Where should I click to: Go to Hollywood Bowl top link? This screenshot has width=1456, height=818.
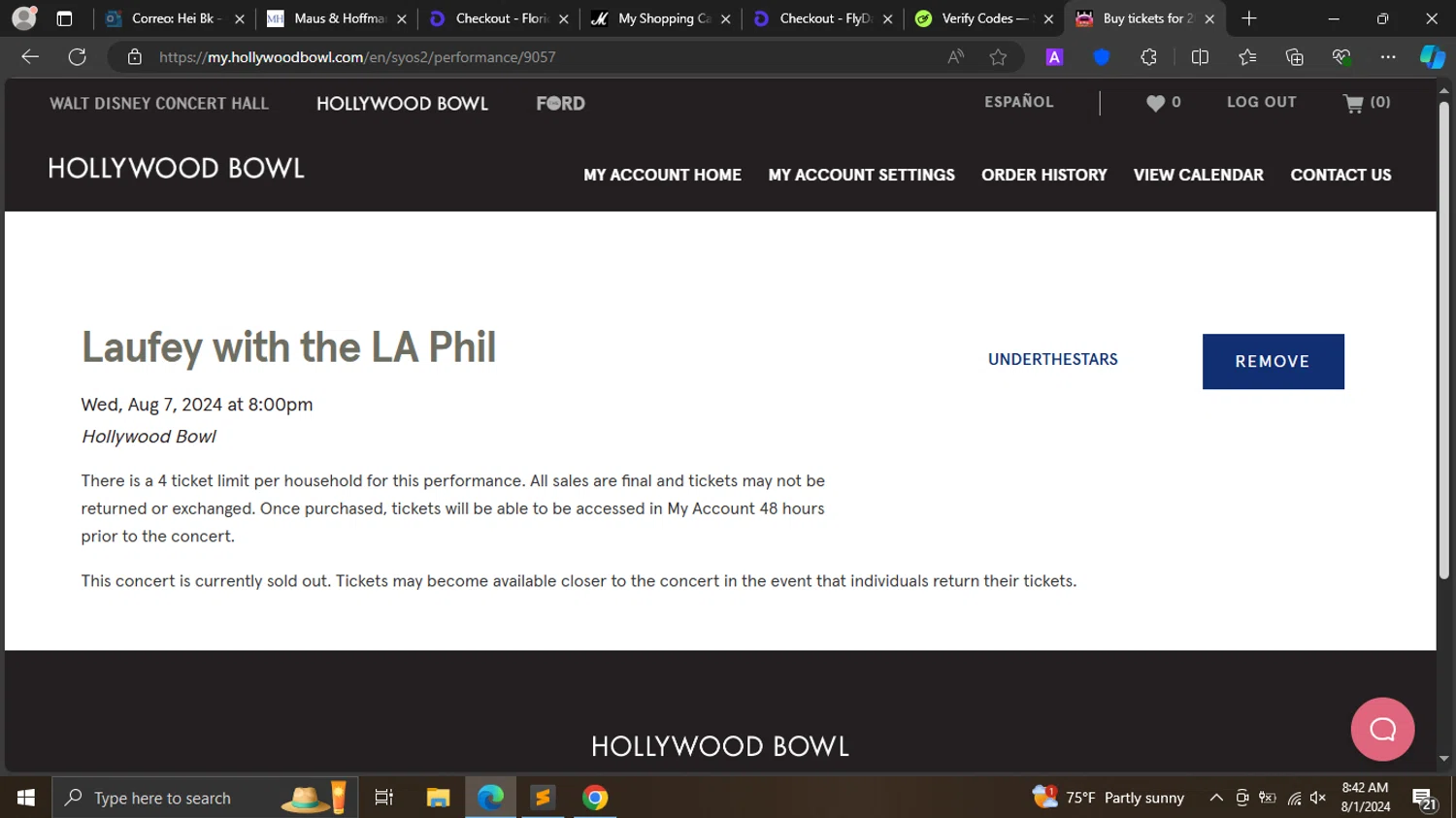[402, 104]
